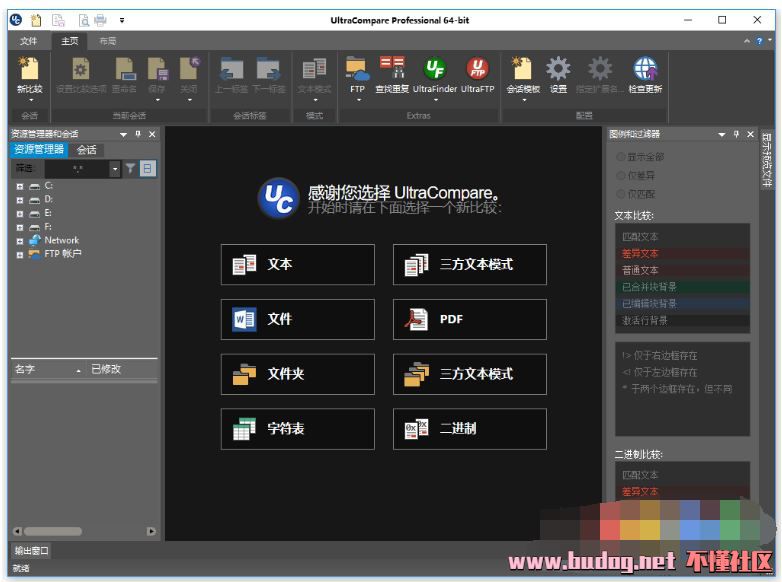The height and width of the screenshot is (582, 782).
Task: Expand the F: drive tree node
Action: point(19,227)
